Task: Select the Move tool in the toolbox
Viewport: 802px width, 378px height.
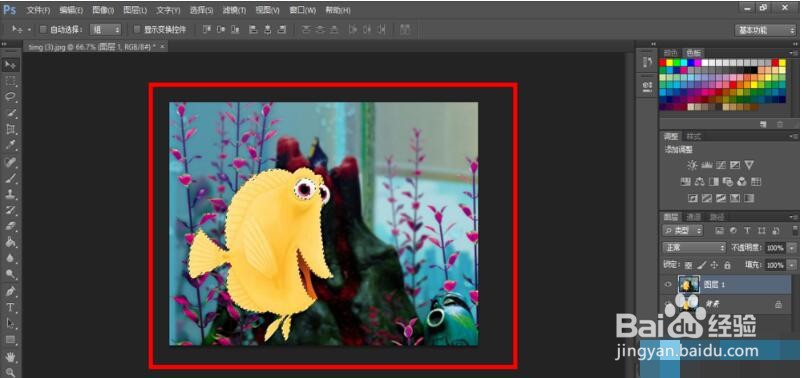Action: 10,65
